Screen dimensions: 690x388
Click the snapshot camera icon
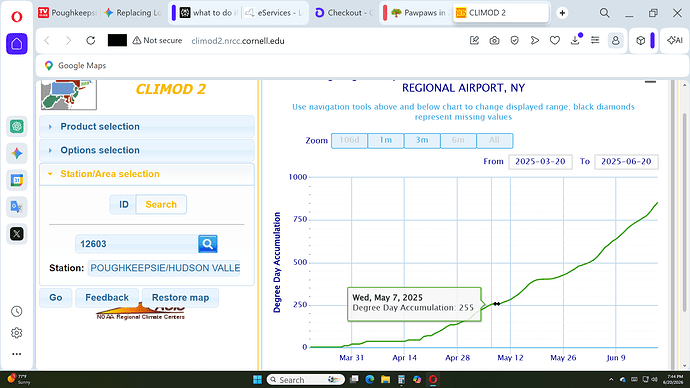(494, 40)
